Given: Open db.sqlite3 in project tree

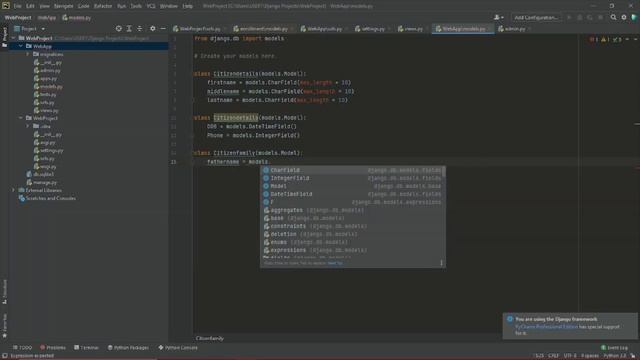Looking at the screenshot, I should coord(40,174).
